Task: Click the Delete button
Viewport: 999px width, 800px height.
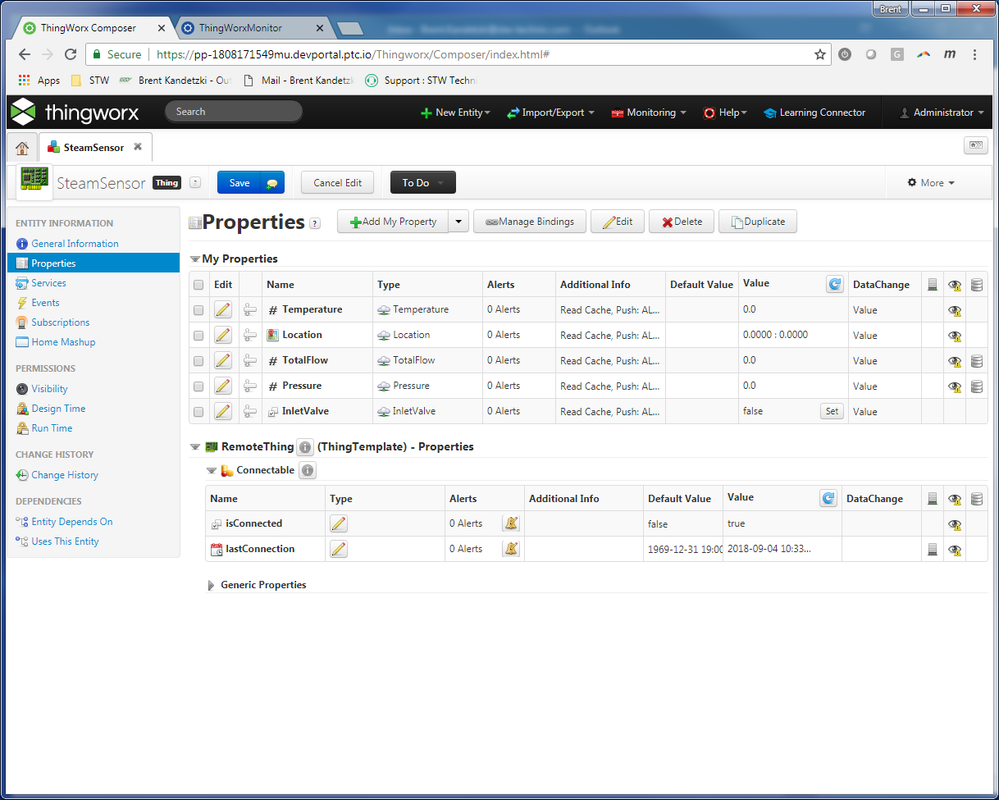Action: (681, 222)
